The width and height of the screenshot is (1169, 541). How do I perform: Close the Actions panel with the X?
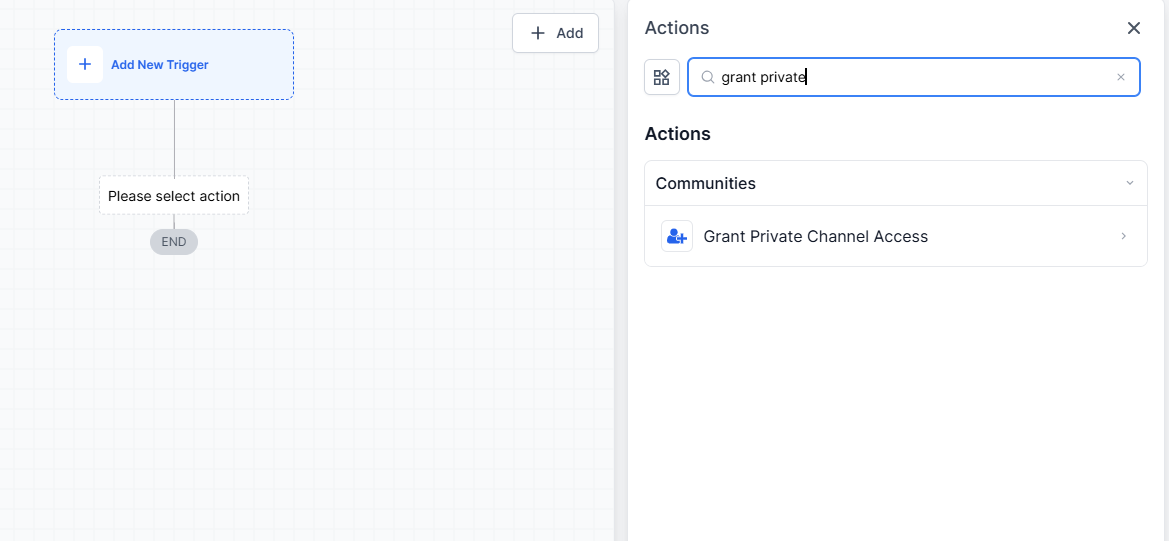1133,28
